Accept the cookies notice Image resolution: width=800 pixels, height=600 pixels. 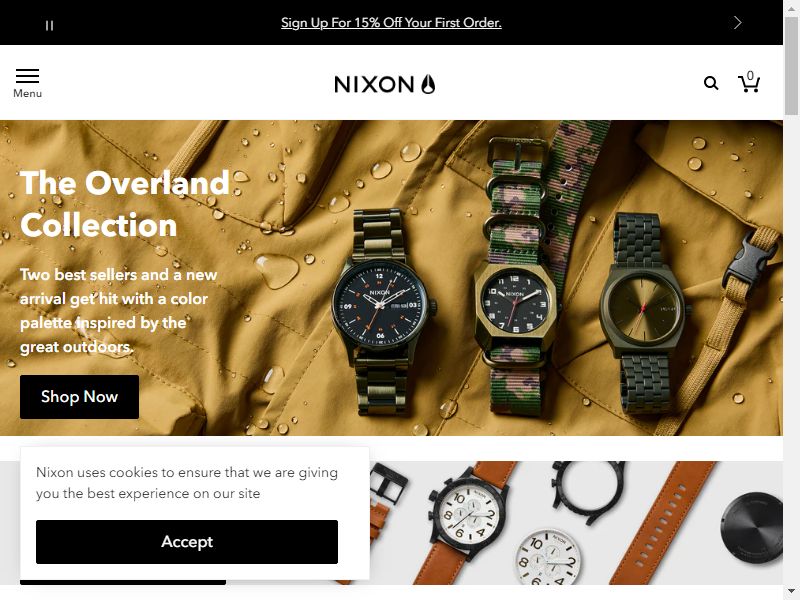(x=187, y=542)
